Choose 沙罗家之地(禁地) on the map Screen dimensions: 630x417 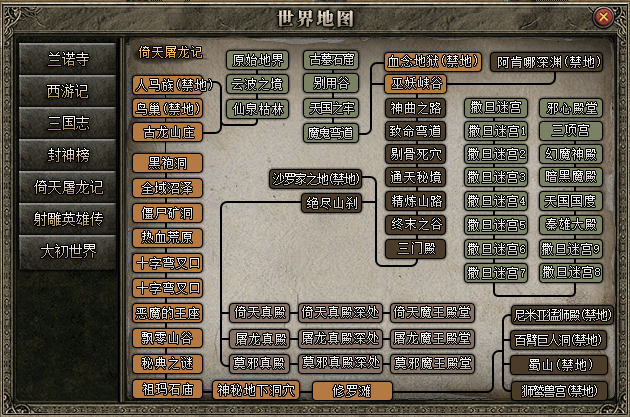tap(316, 179)
